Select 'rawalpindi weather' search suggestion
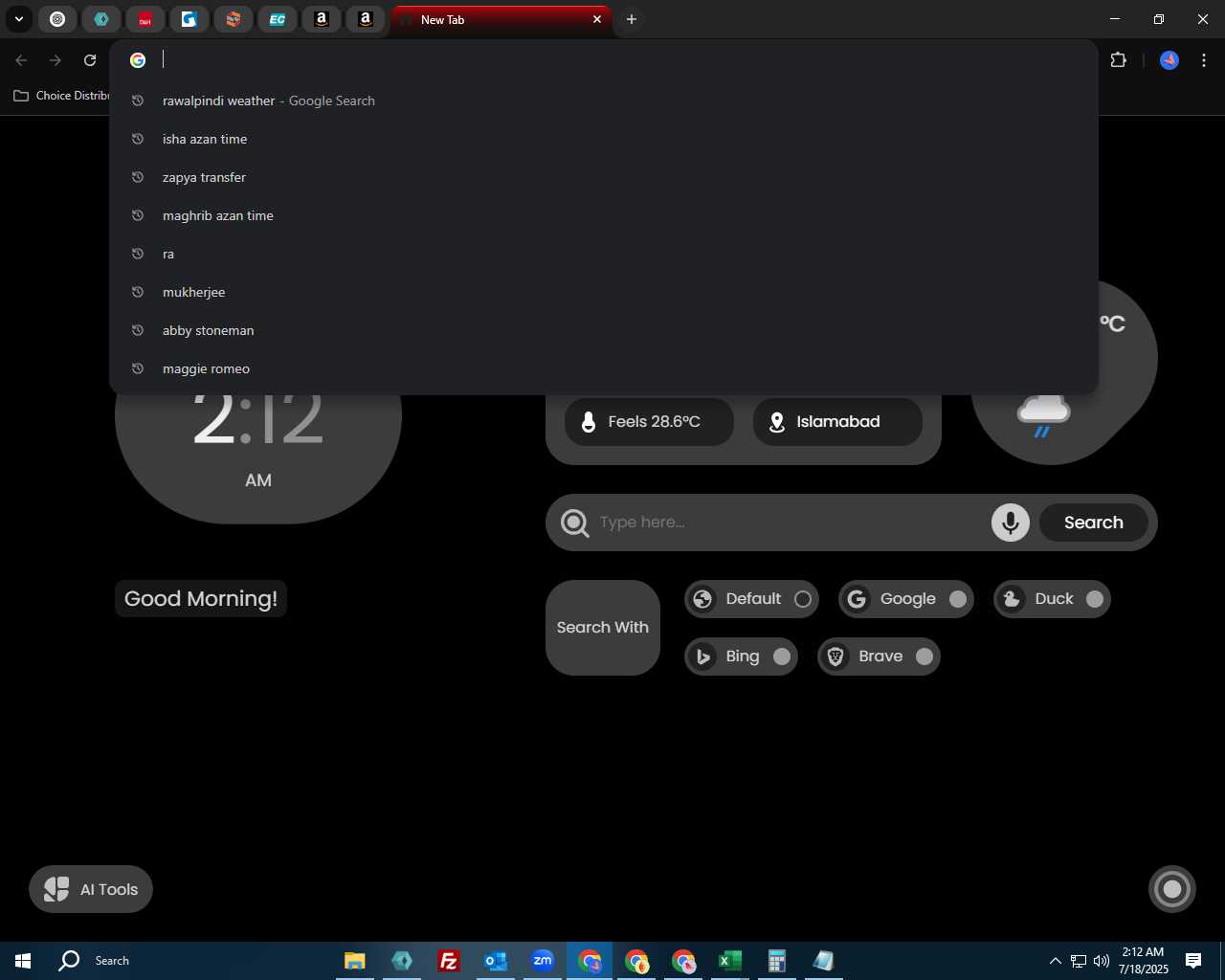This screenshot has width=1225, height=980. (604, 100)
